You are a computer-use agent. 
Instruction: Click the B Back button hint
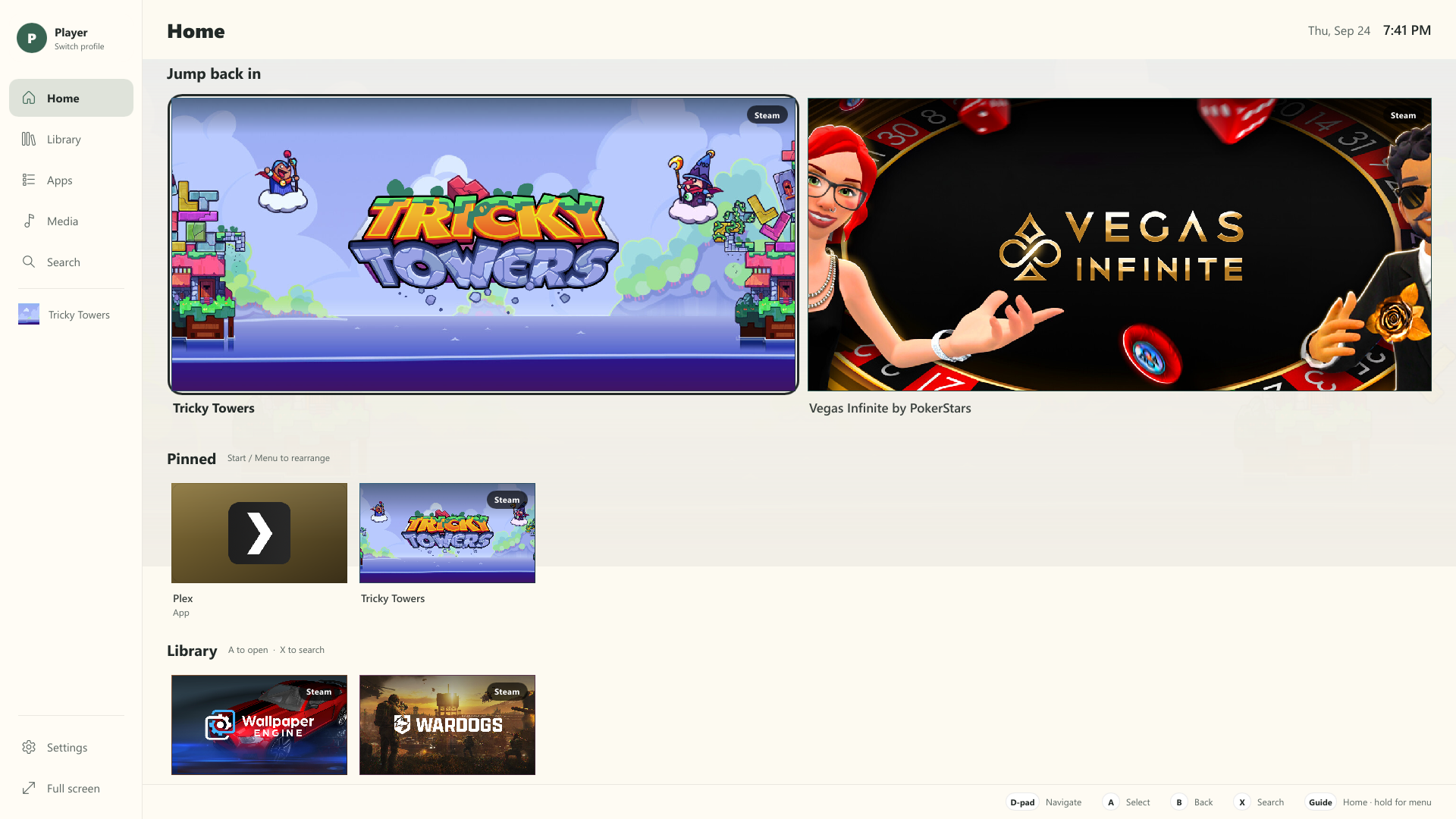[1179, 802]
